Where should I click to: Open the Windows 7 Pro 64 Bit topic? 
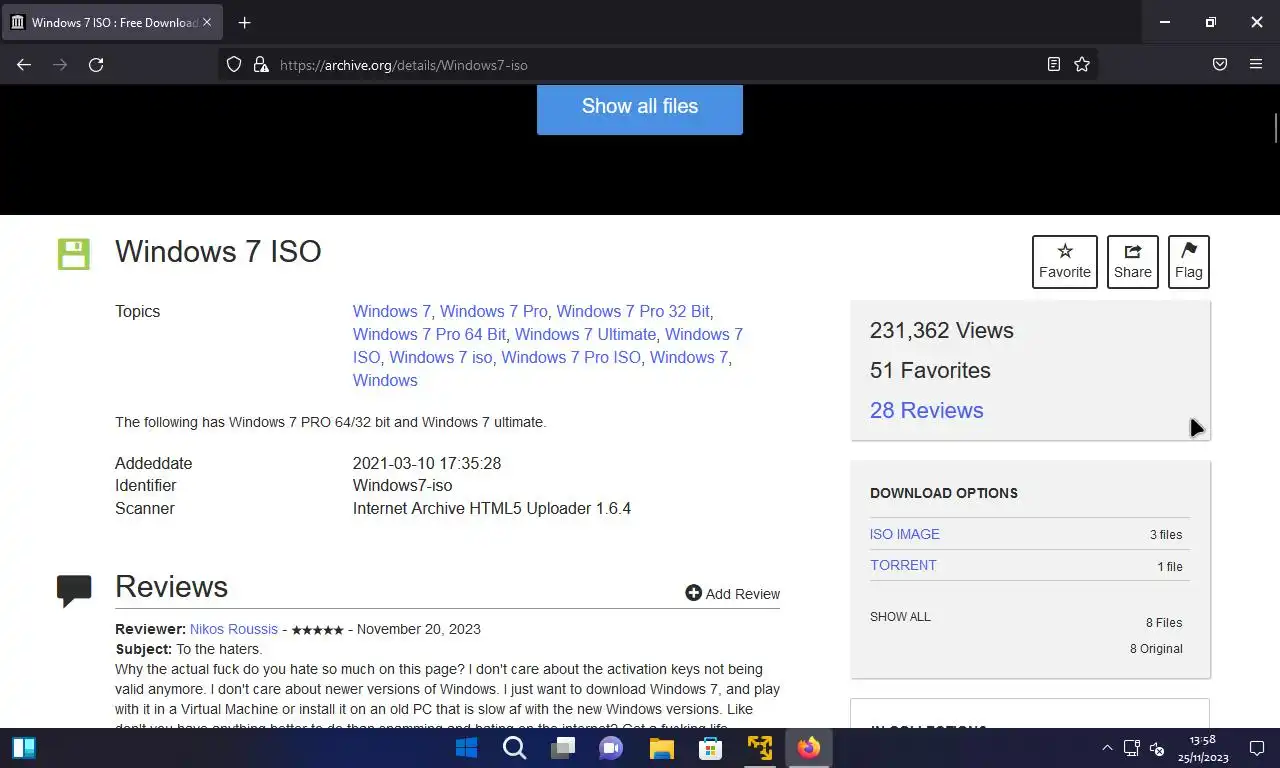tap(429, 334)
